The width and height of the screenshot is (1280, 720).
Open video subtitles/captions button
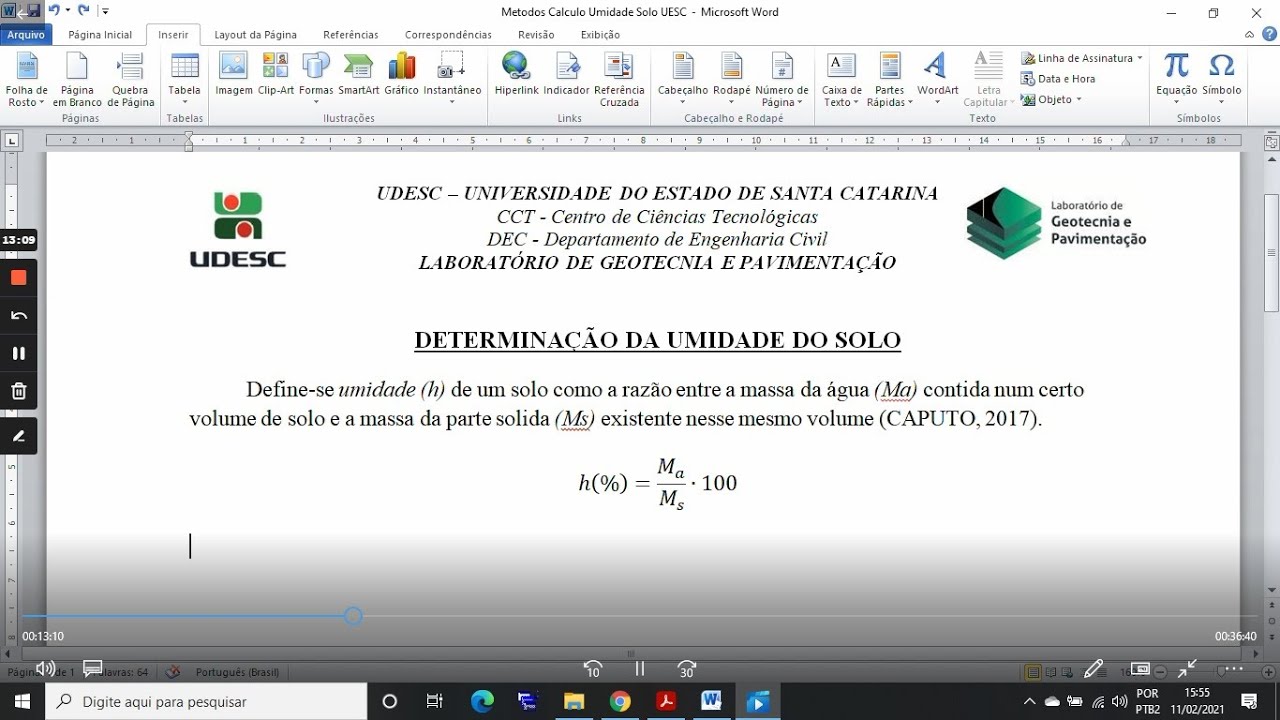click(93, 668)
